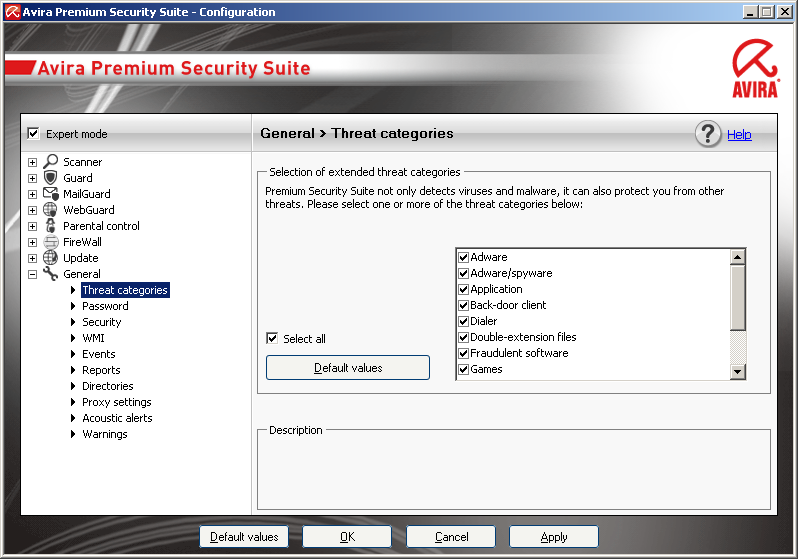Collapse the General tree node
Image resolution: width=798 pixels, height=559 pixels.
[33, 274]
